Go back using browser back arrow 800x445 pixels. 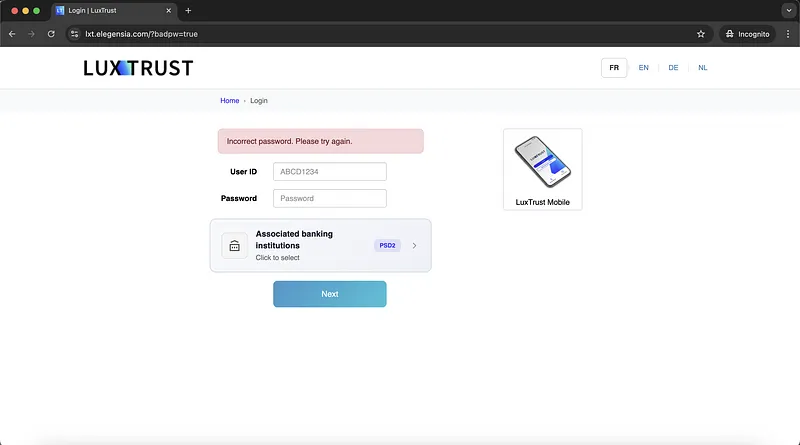[x=12, y=34]
